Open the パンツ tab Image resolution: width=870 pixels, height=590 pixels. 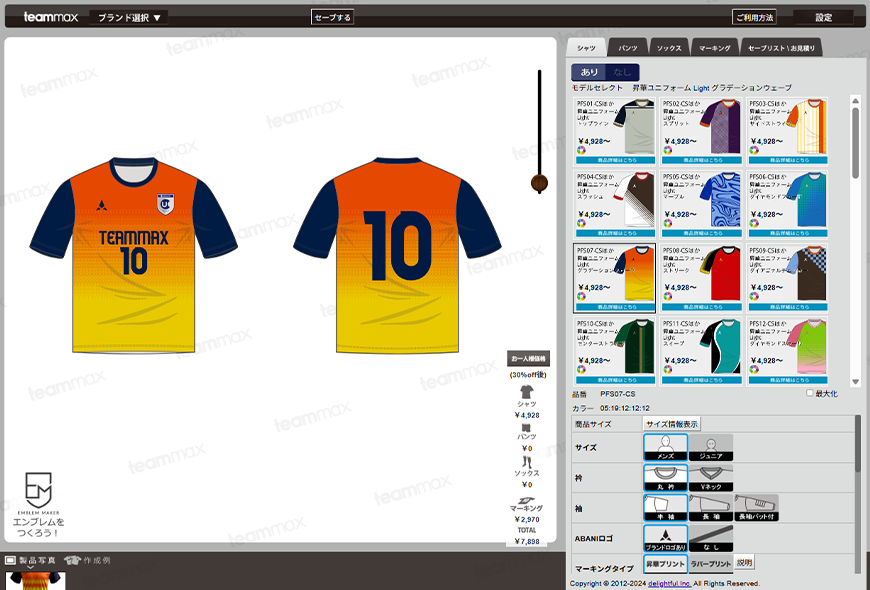point(628,48)
